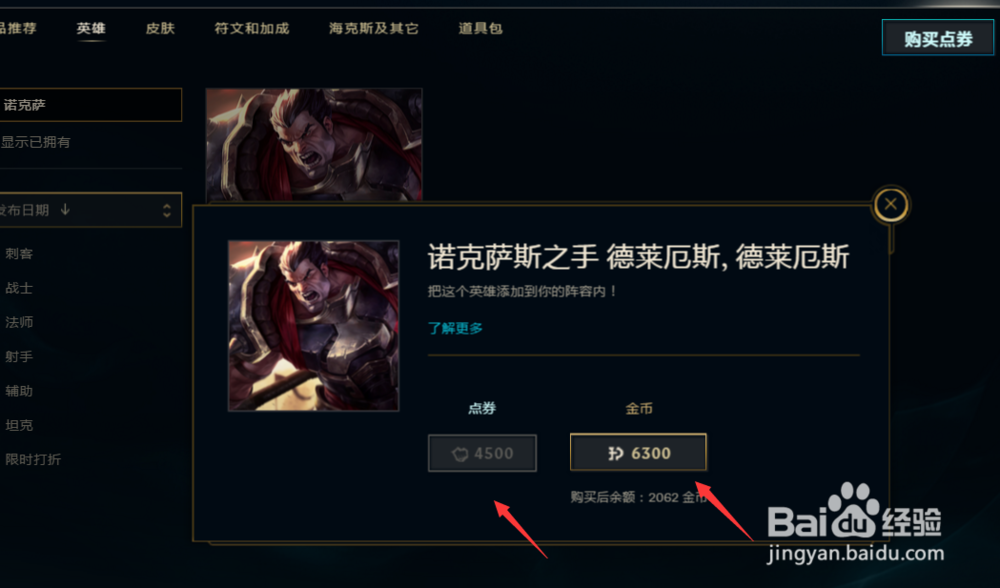Click the 购买点券 button
This screenshot has height=588, width=1000.
tap(938, 38)
